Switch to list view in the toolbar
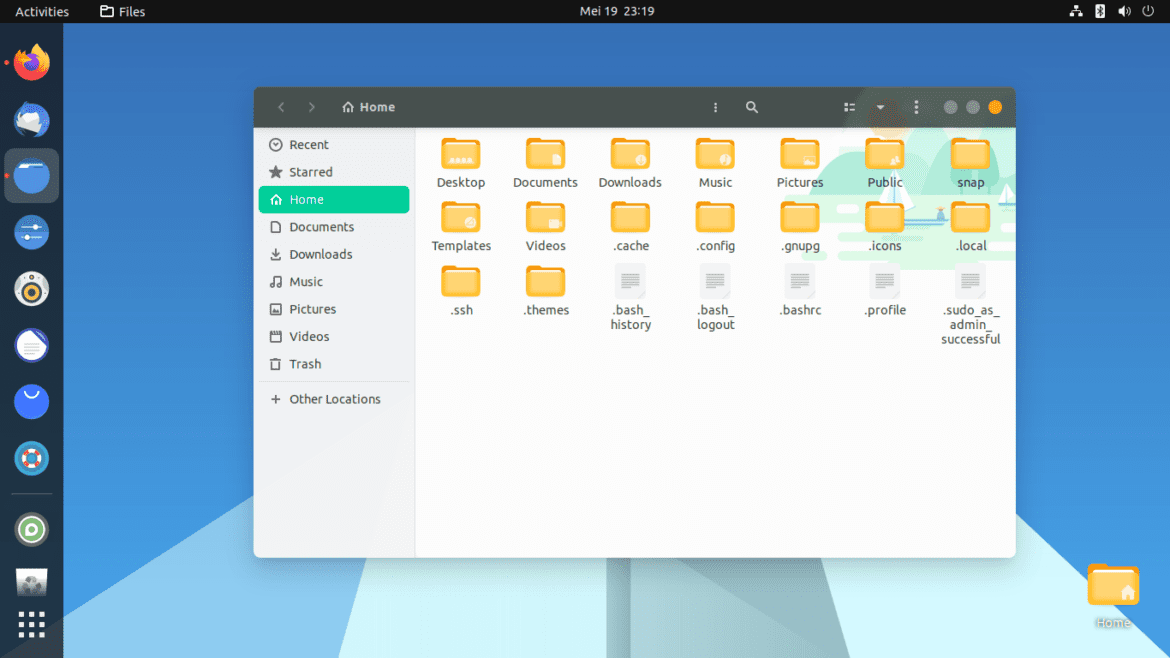 click(849, 107)
